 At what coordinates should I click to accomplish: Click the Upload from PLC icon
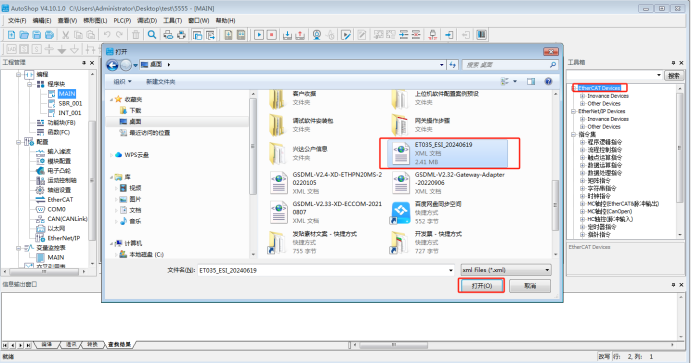(300, 35)
